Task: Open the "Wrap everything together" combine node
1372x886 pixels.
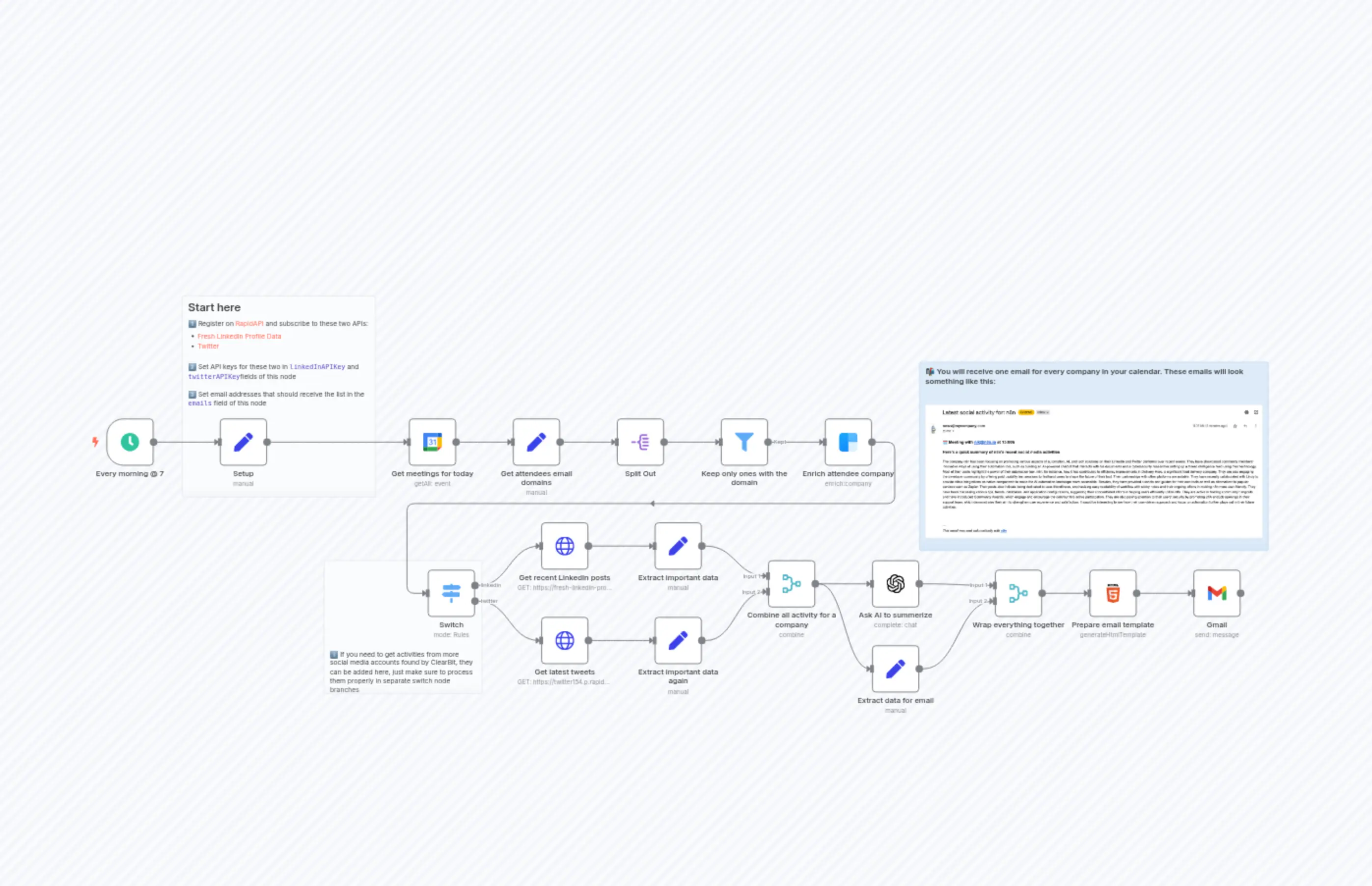Action: (1018, 592)
